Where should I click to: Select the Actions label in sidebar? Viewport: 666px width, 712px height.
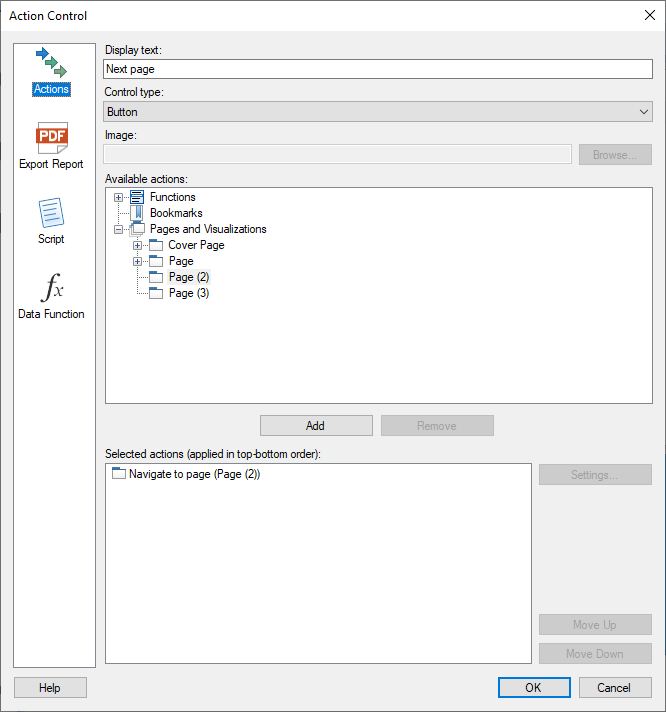pos(51,89)
